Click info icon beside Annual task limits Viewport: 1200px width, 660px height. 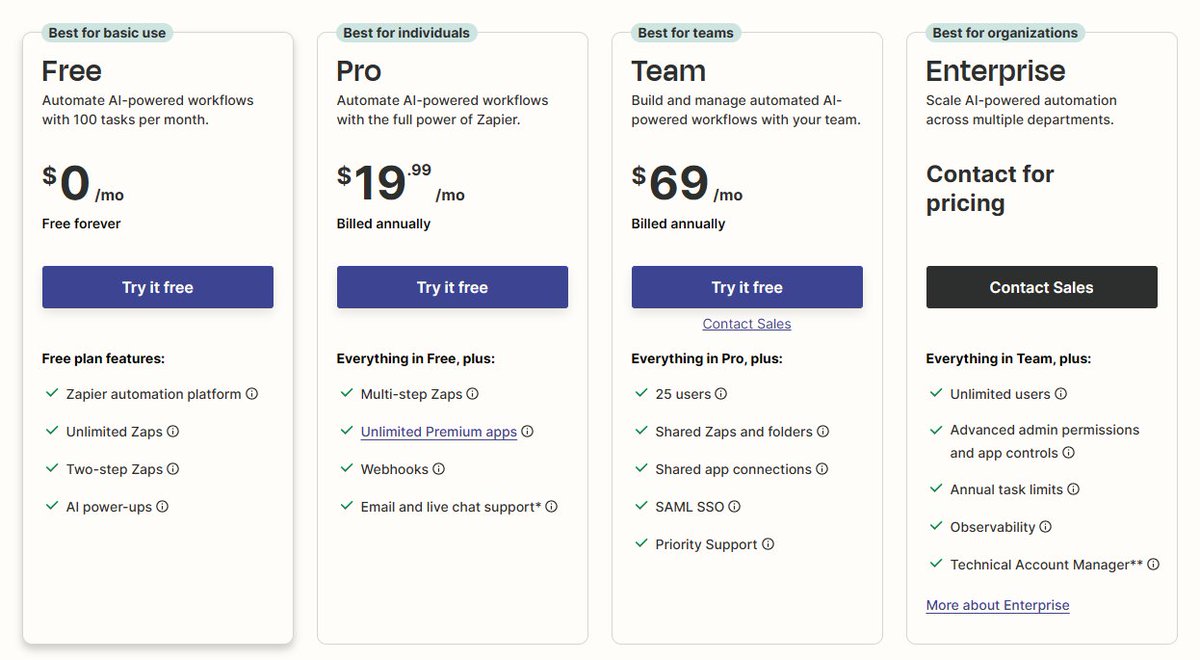coord(1073,490)
